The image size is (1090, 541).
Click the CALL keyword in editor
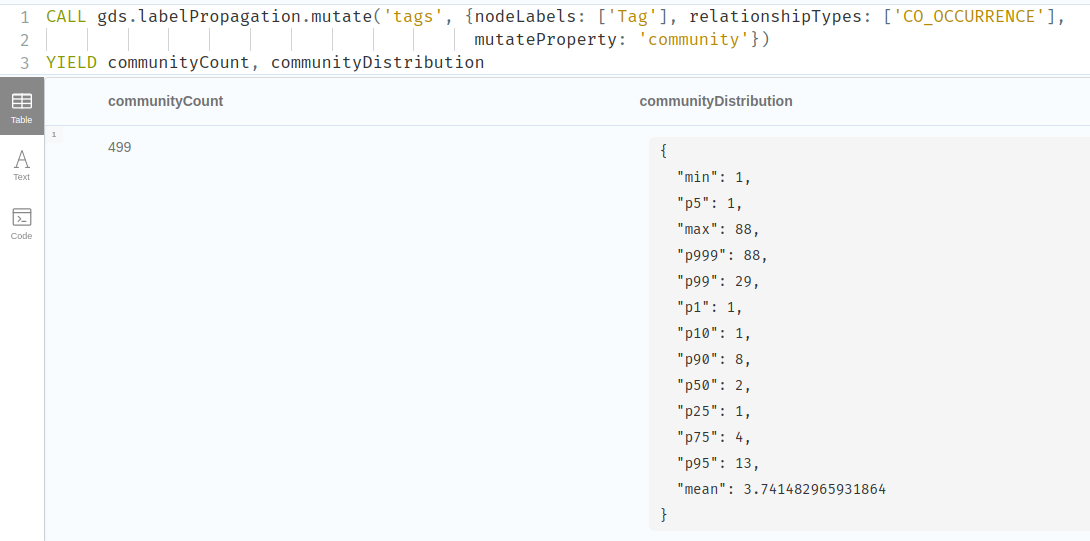66,16
